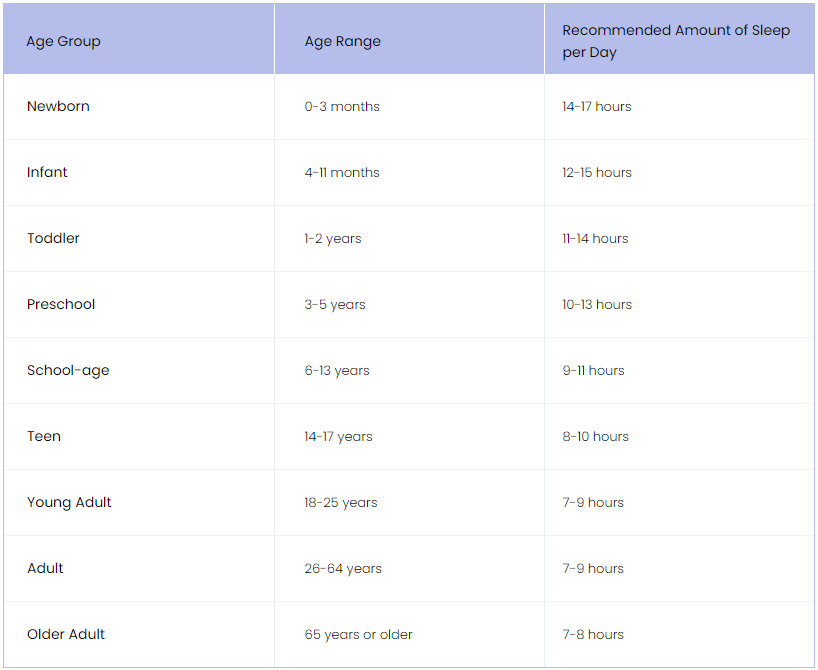Screen dimensions: 818x670
Task: Click the 65 years or older cell
Action: tap(358, 635)
